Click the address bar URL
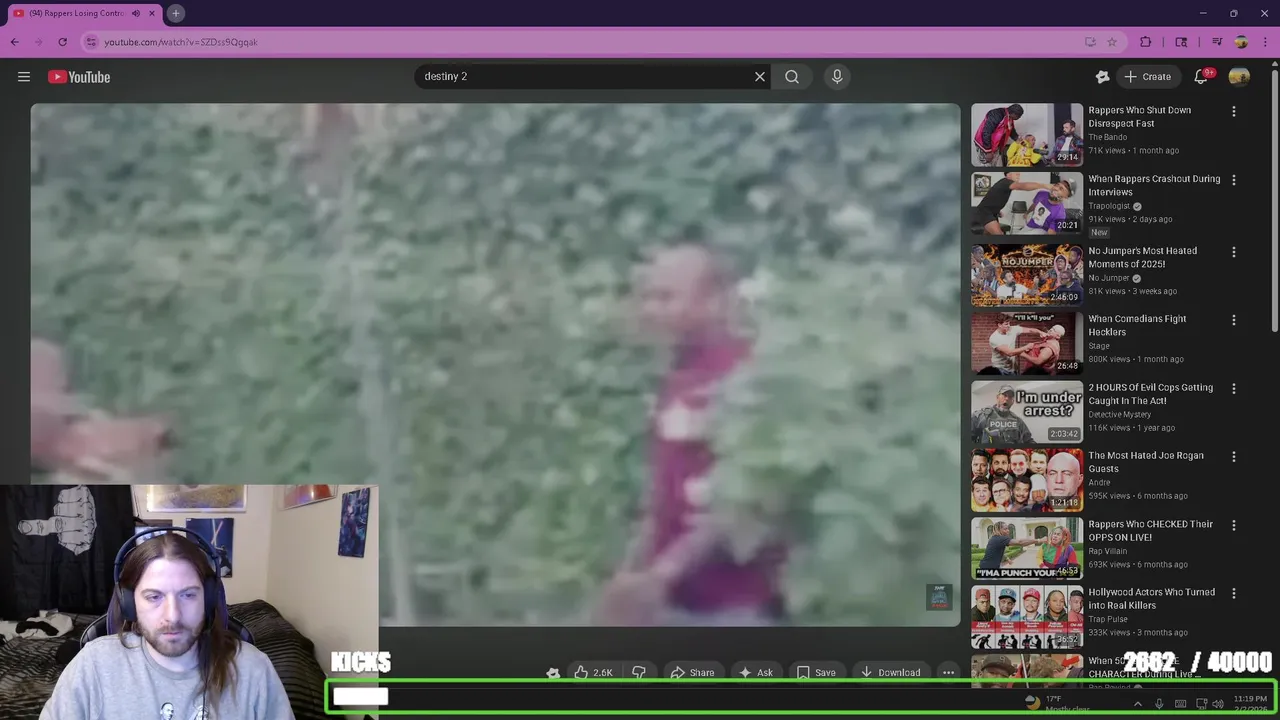 [181, 42]
